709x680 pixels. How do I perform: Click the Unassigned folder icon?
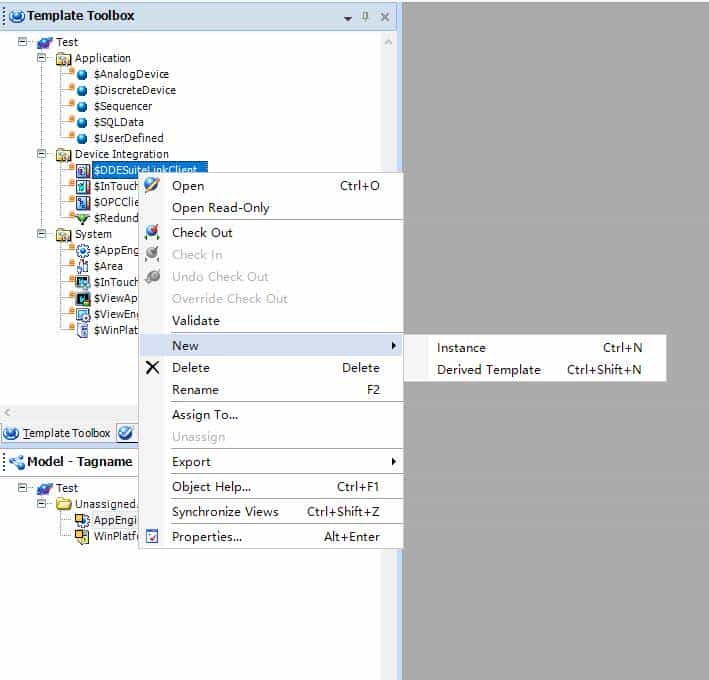63,504
